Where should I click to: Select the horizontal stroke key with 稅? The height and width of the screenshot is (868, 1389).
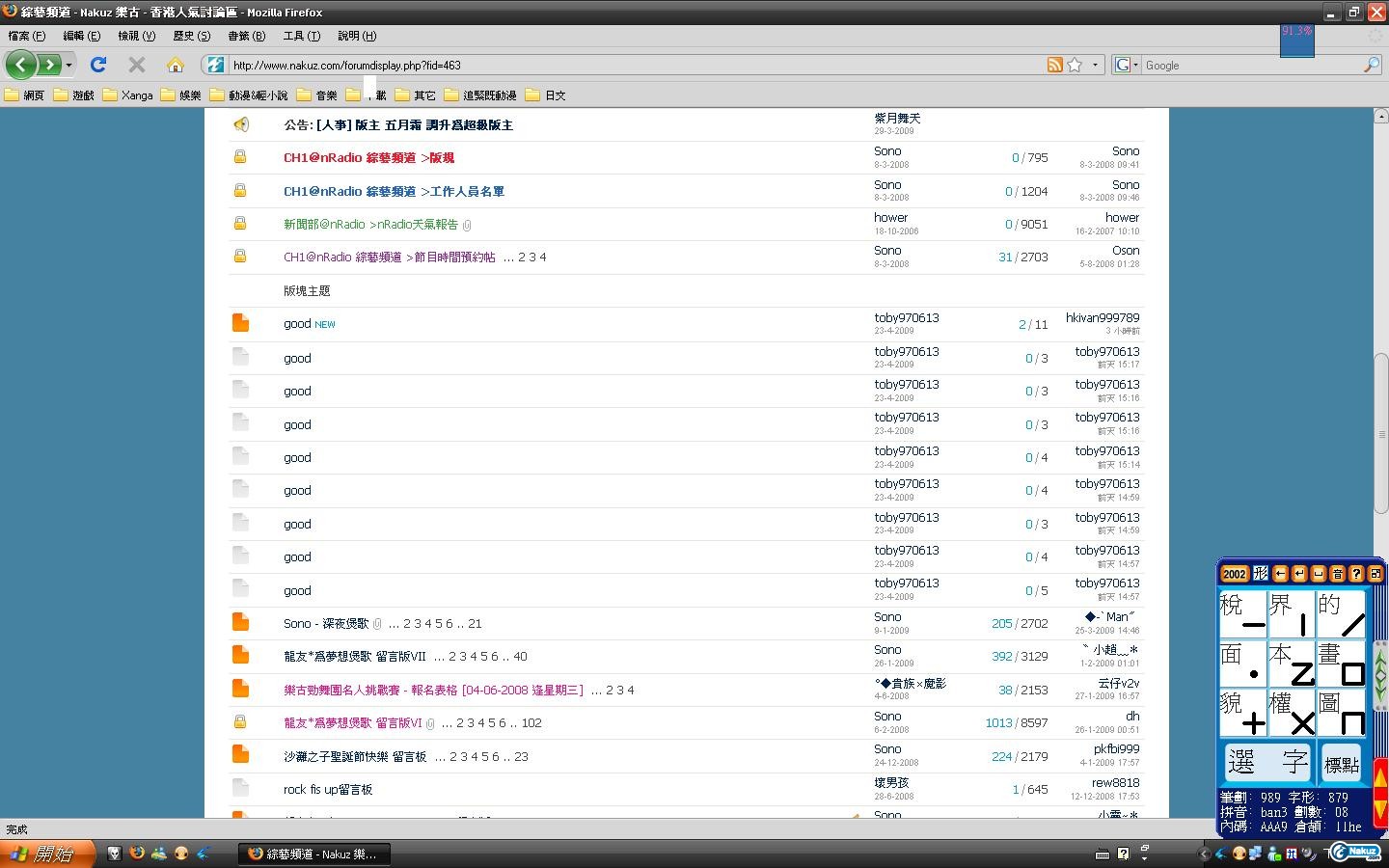point(1243,615)
